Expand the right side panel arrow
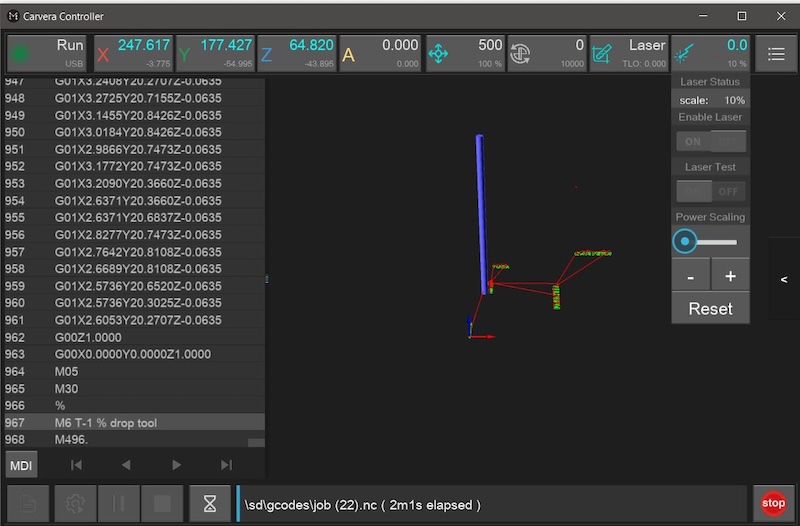Image resolution: width=800 pixels, height=526 pixels. [x=784, y=279]
